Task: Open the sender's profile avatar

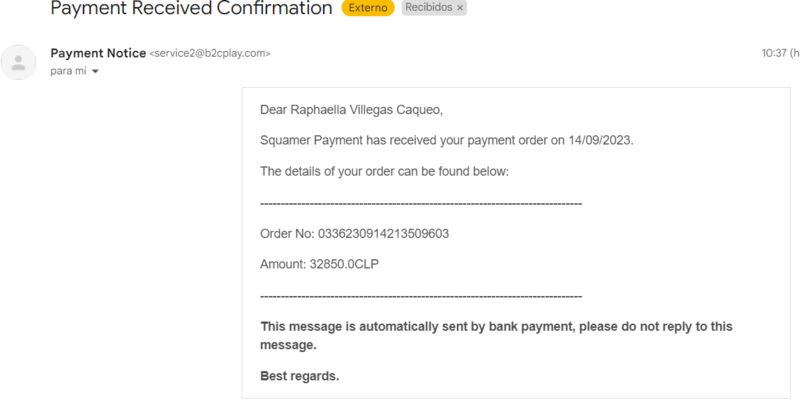Action: point(18,62)
